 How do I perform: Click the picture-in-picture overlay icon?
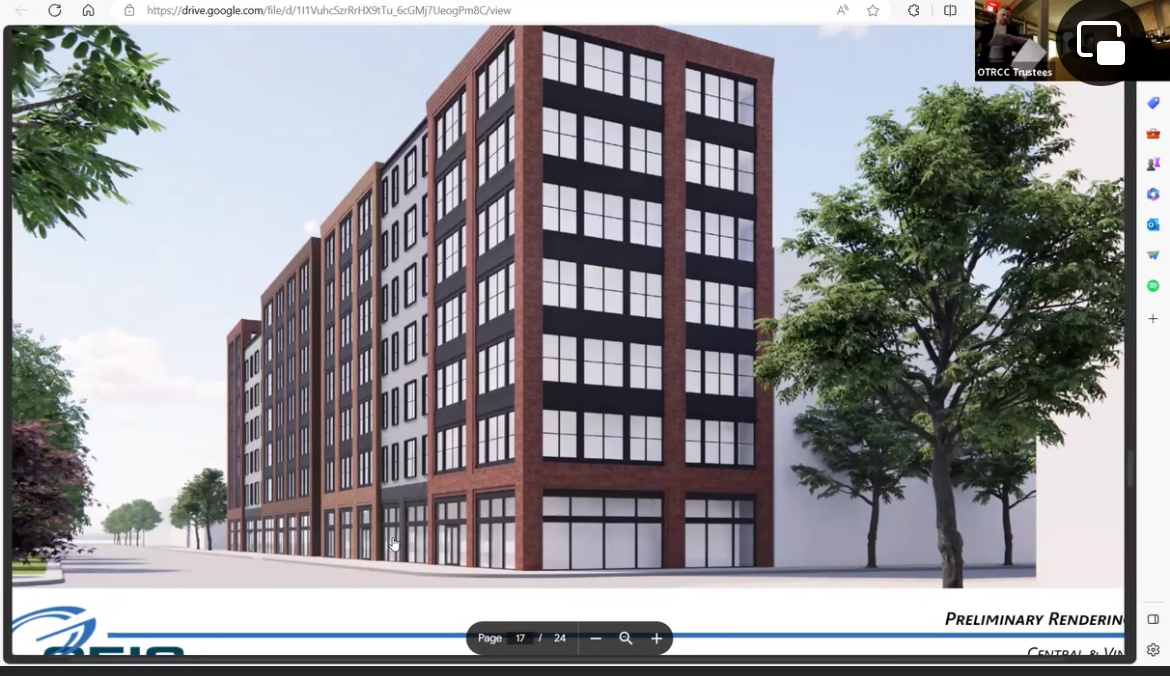[x=1101, y=43]
